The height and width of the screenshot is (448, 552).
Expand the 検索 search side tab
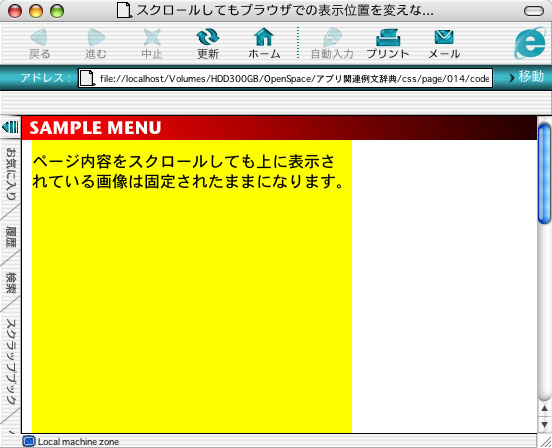coord(11,283)
